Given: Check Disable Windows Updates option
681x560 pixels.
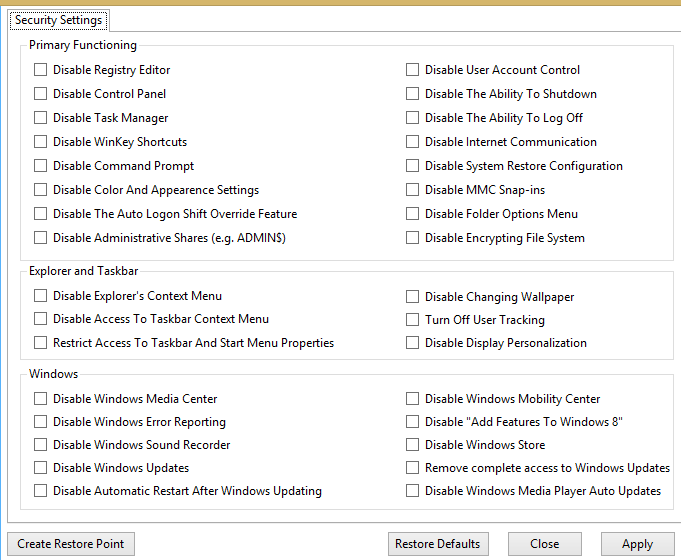Looking at the screenshot, I should (x=41, y=468).
